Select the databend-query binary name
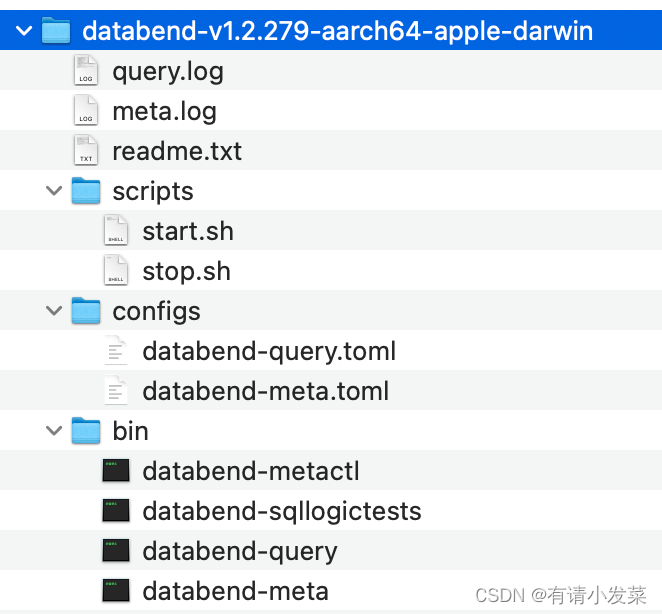662x614 pixels. coord(240,551)
